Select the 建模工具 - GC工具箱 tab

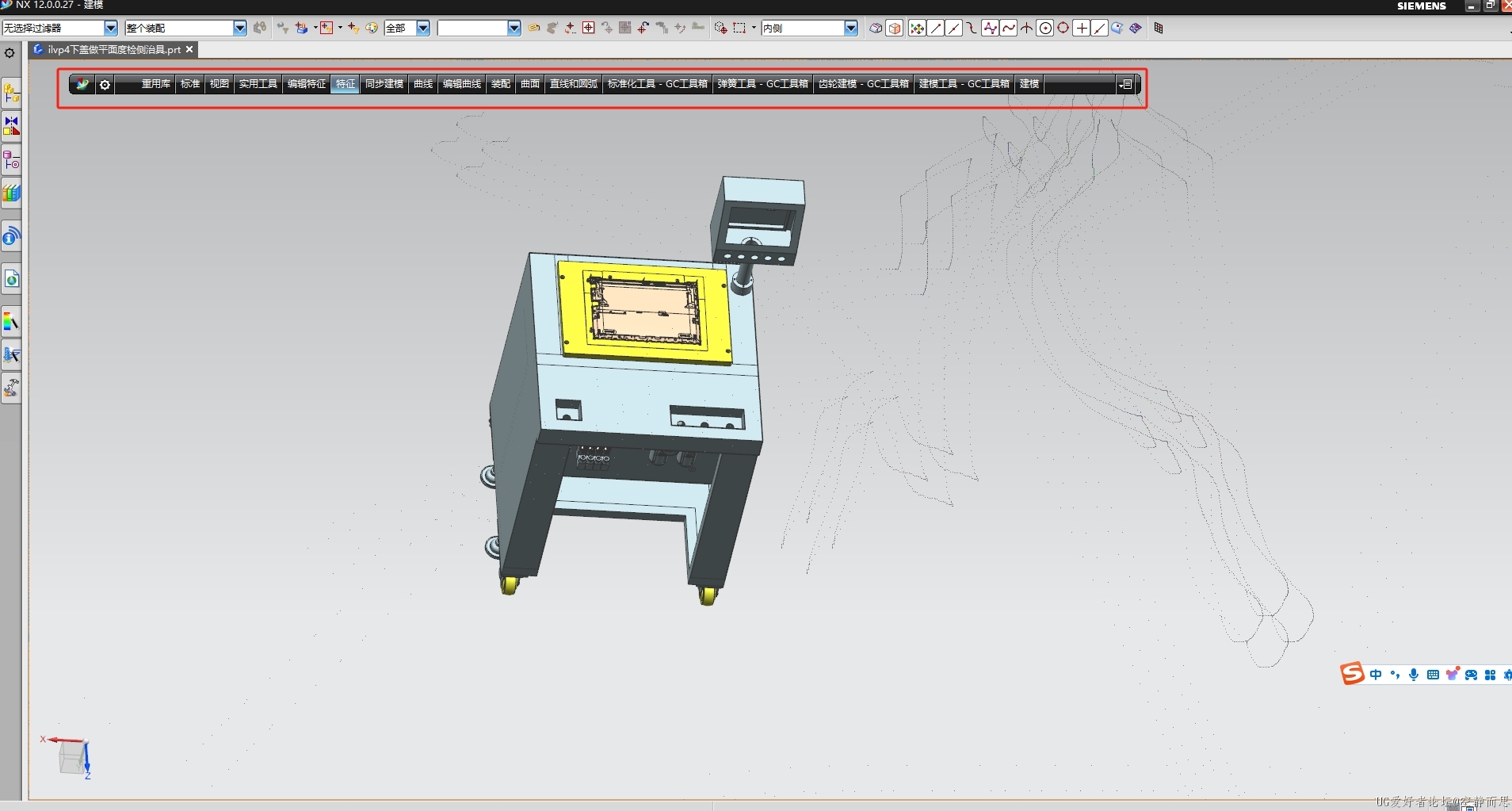click(964, 84)
